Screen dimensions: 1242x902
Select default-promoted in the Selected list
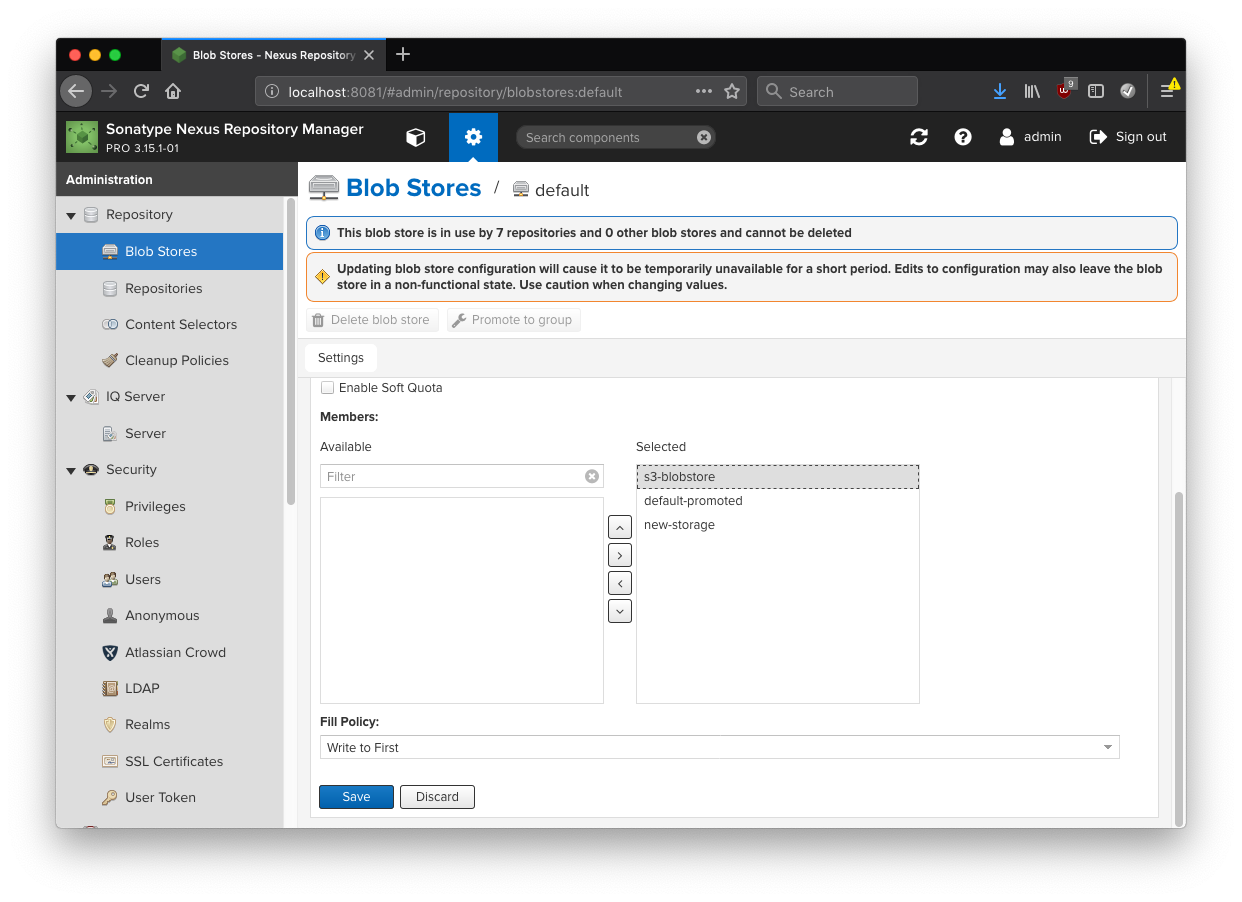coord(777,501)
